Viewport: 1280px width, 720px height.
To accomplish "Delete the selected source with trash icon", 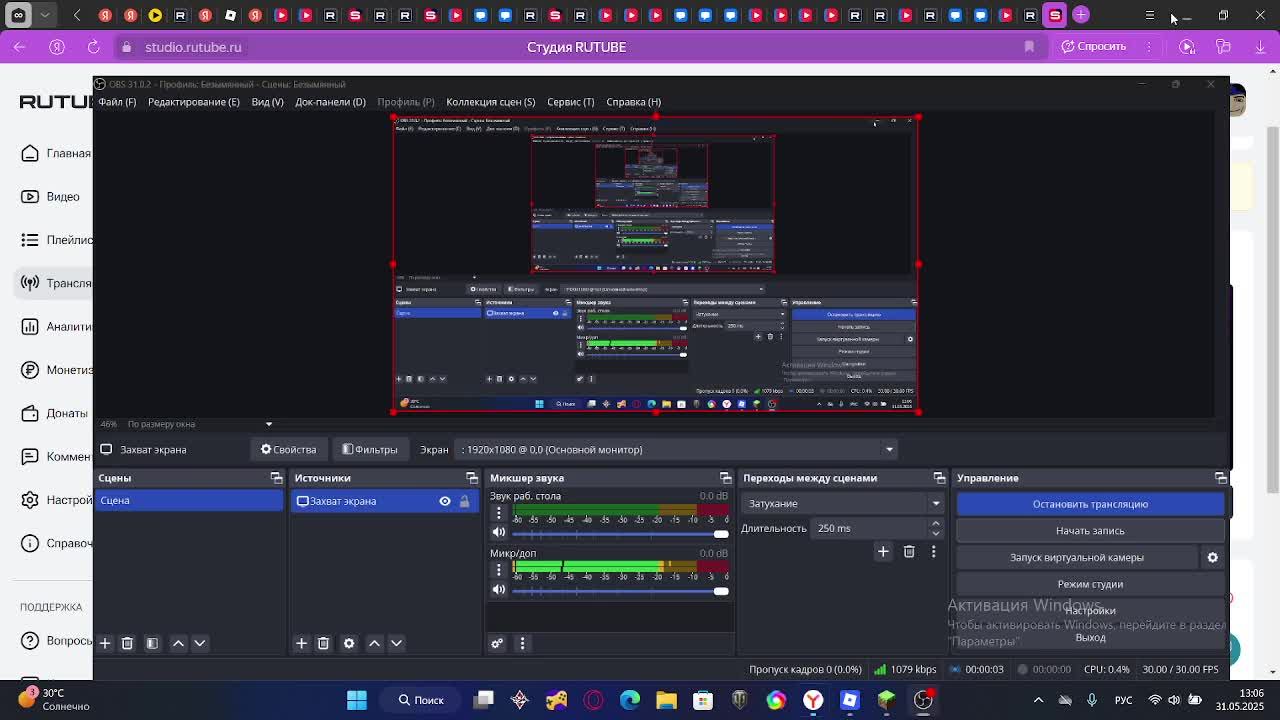I will click(x=323, y=643).
